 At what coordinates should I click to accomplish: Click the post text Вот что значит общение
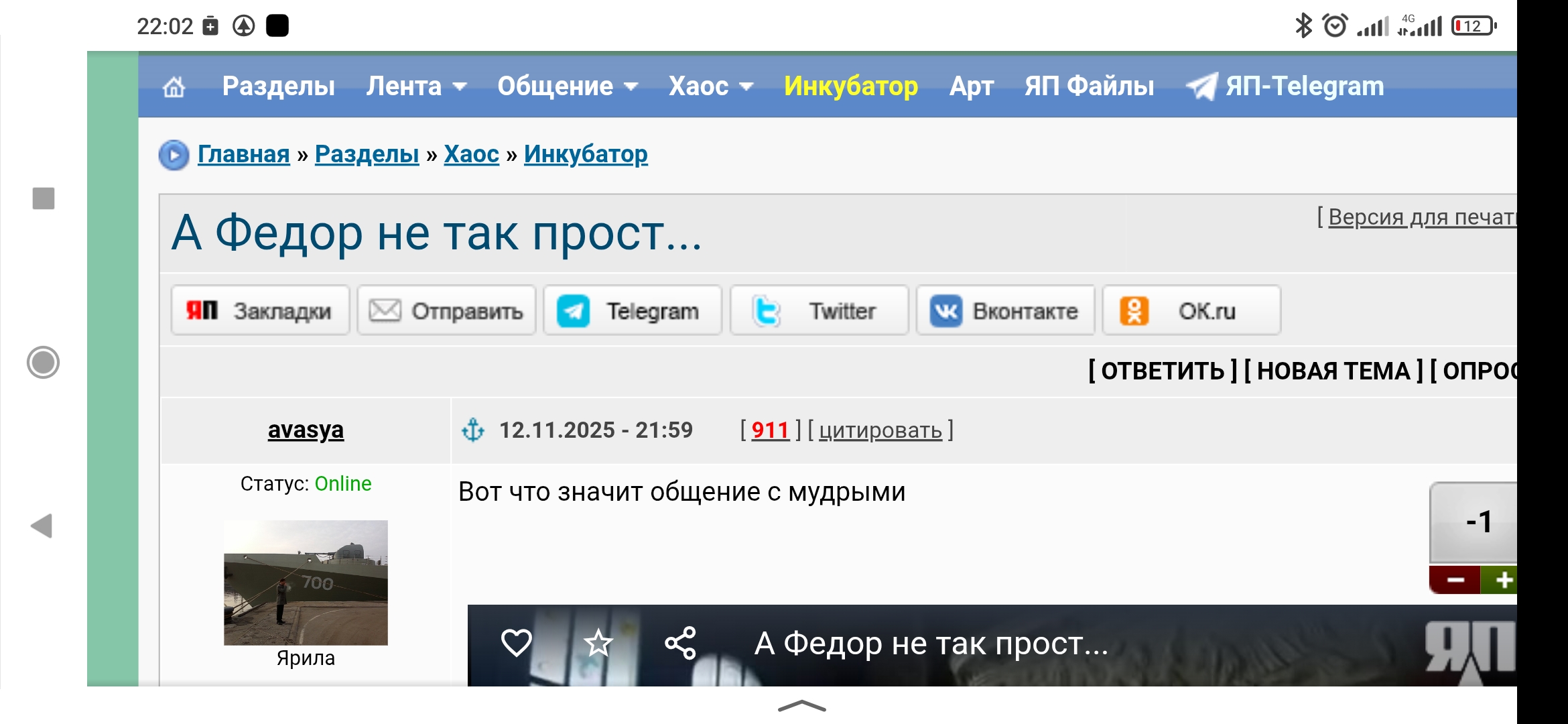pyautogui.click(x=682, y=492)
